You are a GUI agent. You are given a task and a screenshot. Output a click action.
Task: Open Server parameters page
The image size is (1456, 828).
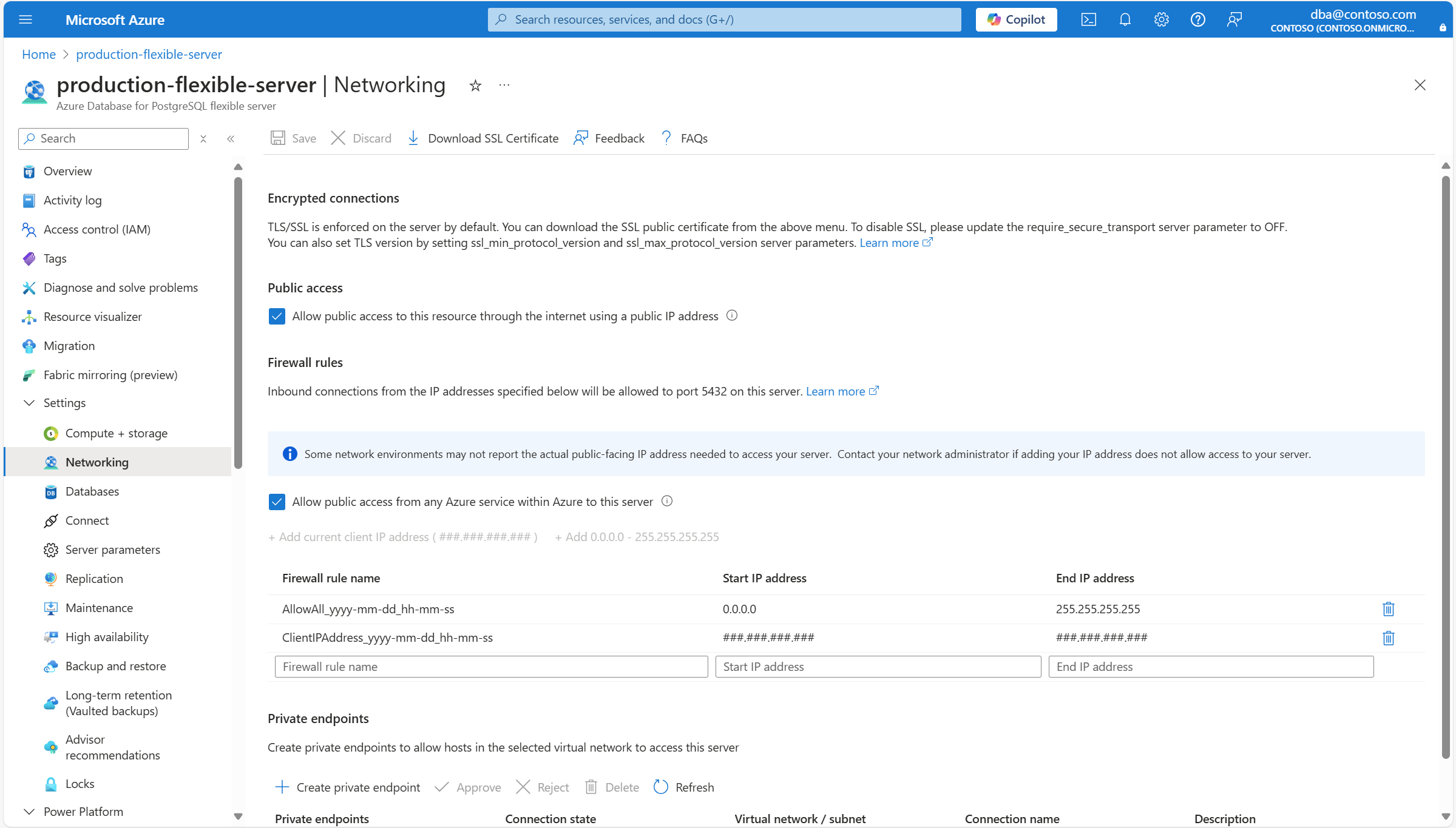(112, 550)
